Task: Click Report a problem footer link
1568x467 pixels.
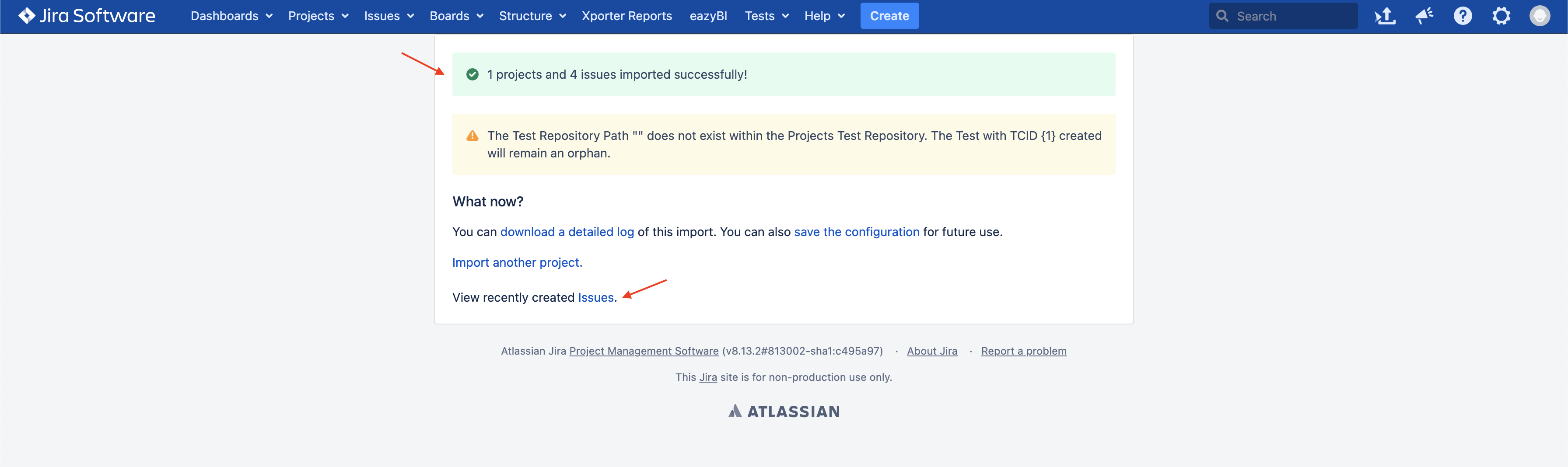Action: [1024, 351]
